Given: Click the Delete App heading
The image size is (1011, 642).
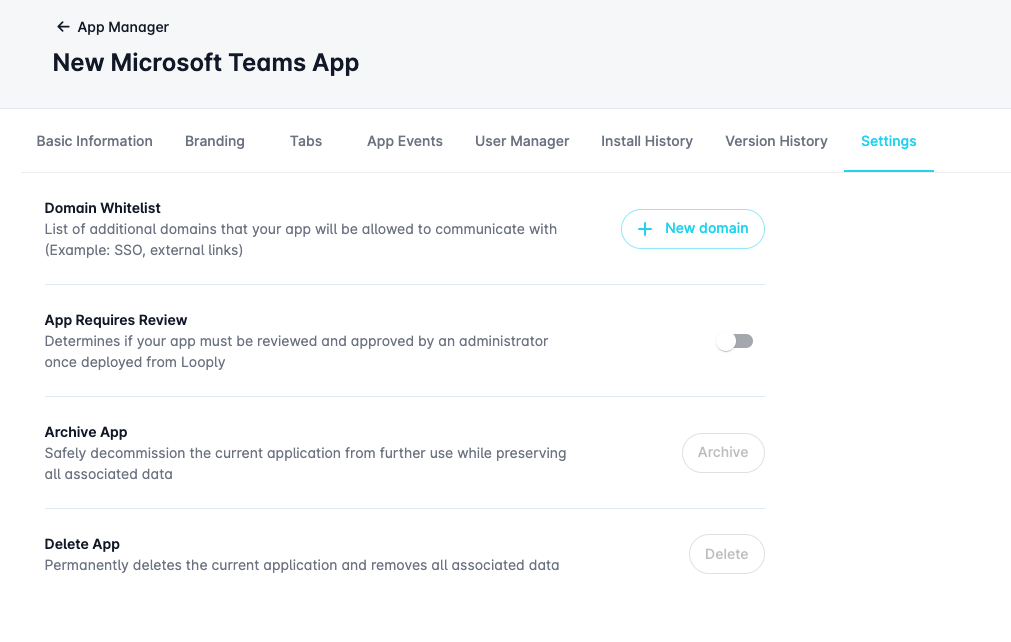Looking at the screenshot, I should pyautogui.click(x=82, y=544).
